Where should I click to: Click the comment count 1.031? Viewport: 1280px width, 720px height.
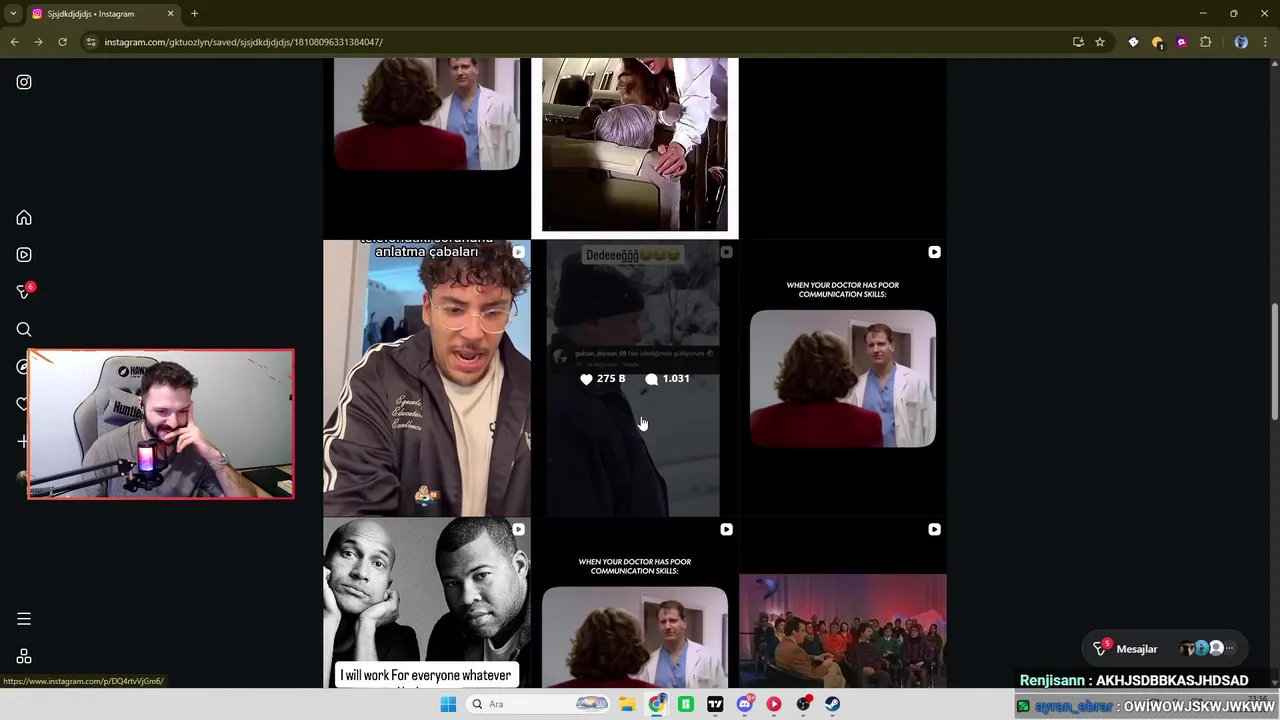click(667, 379)
